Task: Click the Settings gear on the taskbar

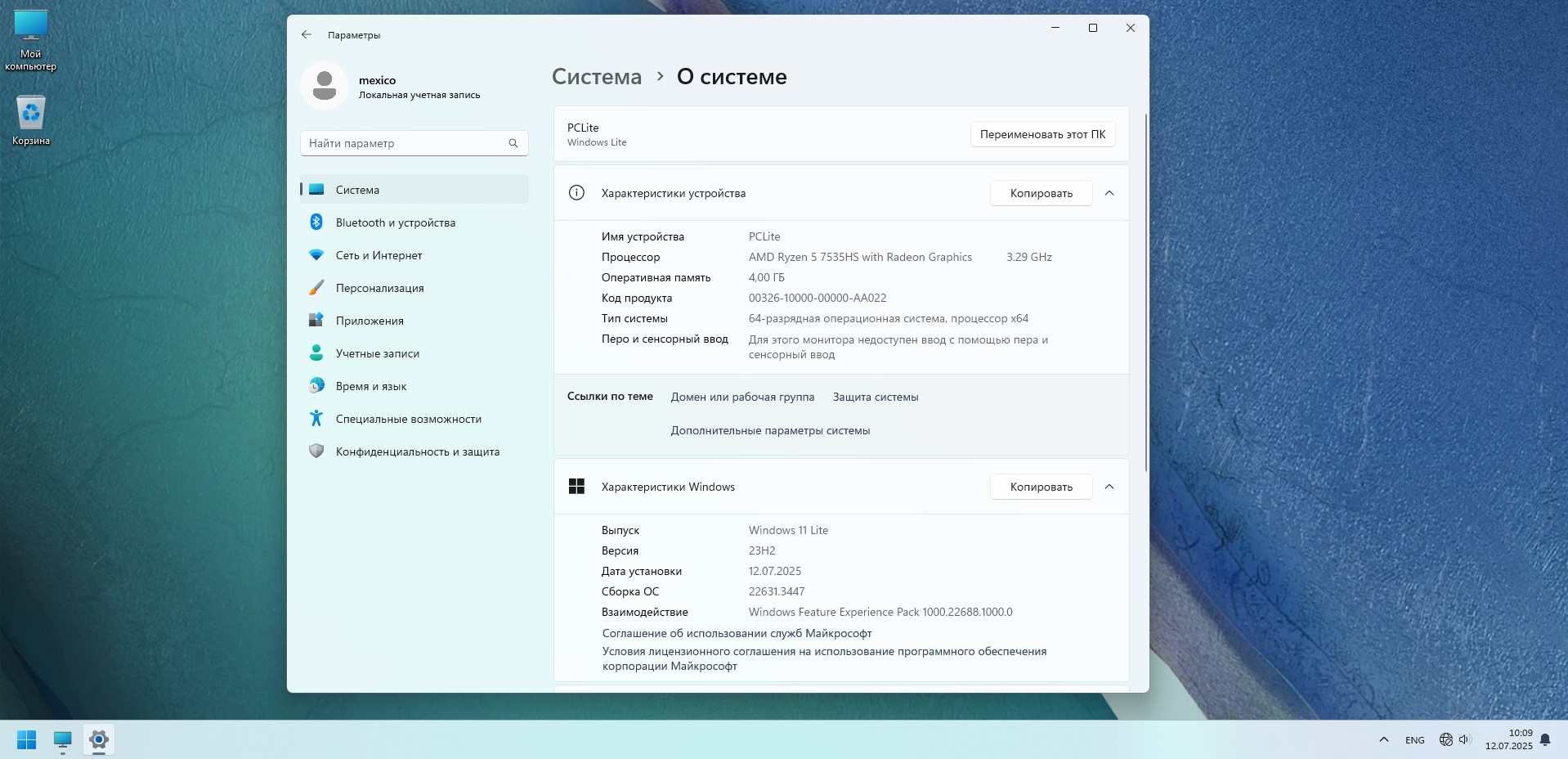Action: (99, 740)
